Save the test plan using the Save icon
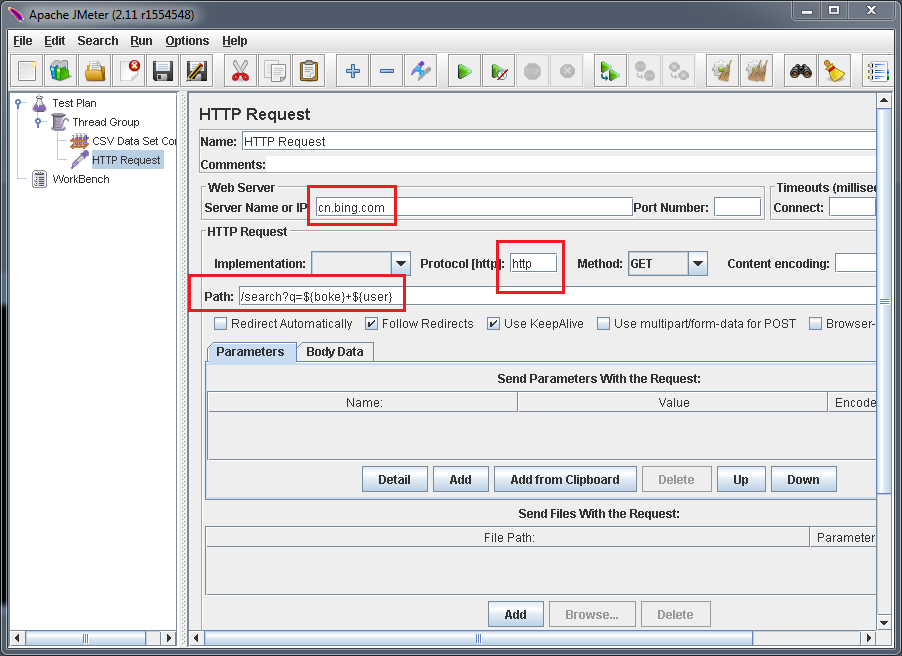The image size is (902, 656). point(162,70)
